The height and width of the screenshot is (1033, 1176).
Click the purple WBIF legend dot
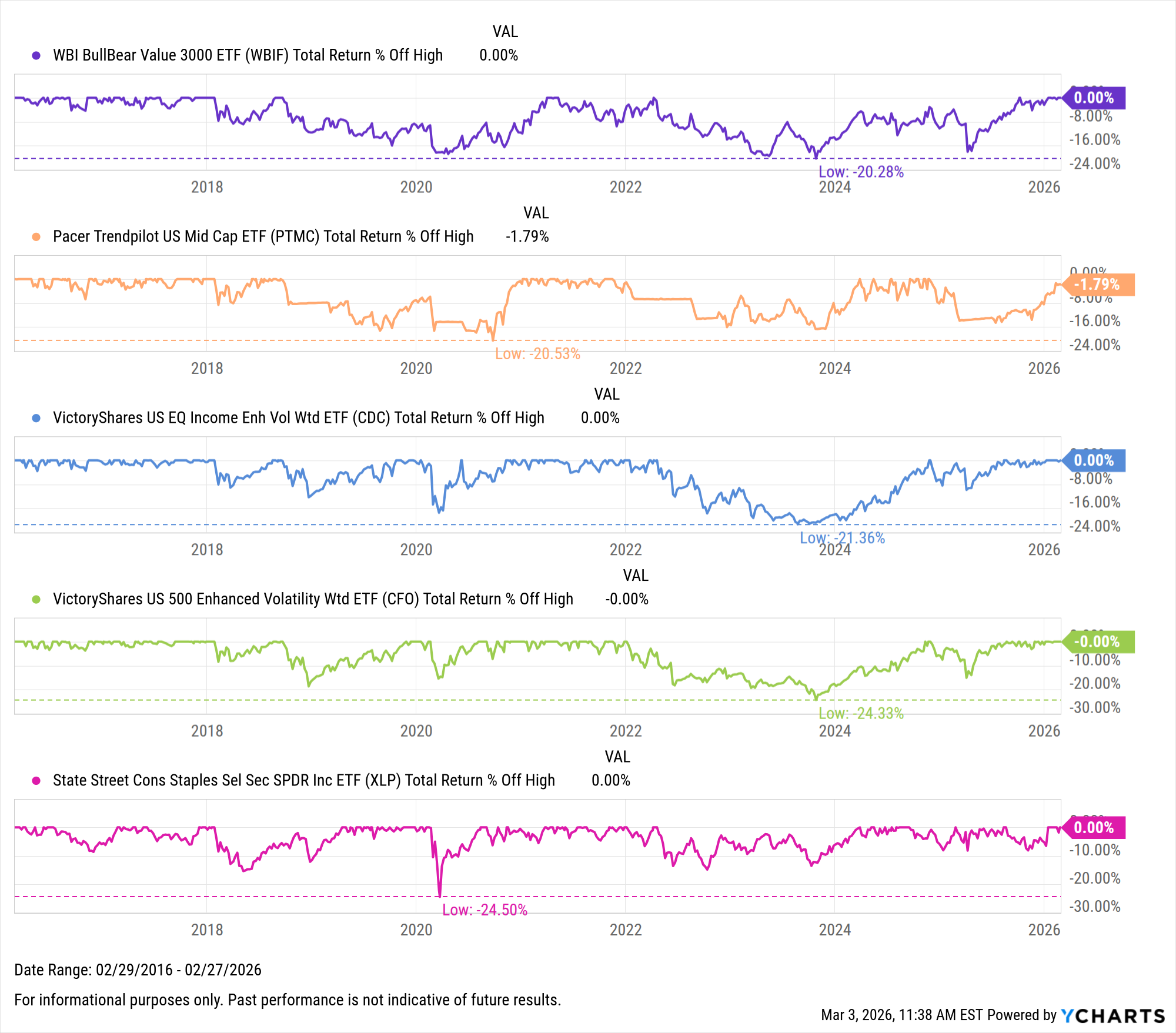(36, 55)
